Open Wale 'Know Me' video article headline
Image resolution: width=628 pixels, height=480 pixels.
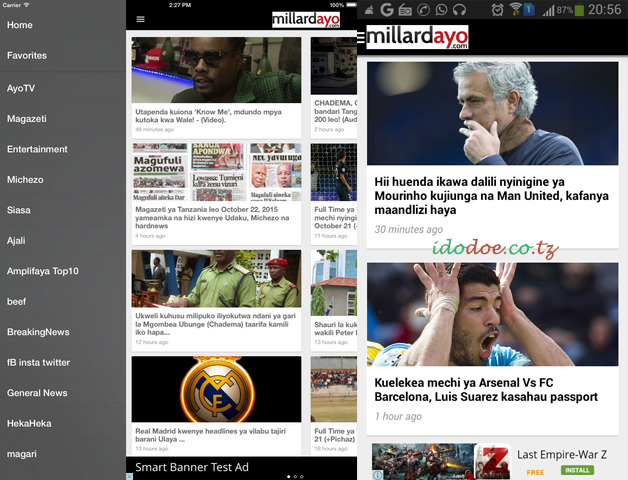pos(208,116)
